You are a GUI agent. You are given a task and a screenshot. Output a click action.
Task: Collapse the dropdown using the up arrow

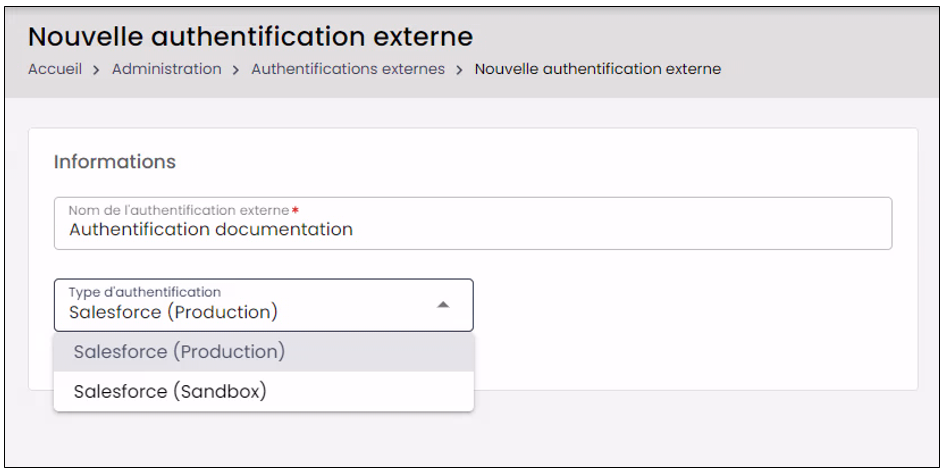pos(443,305)
